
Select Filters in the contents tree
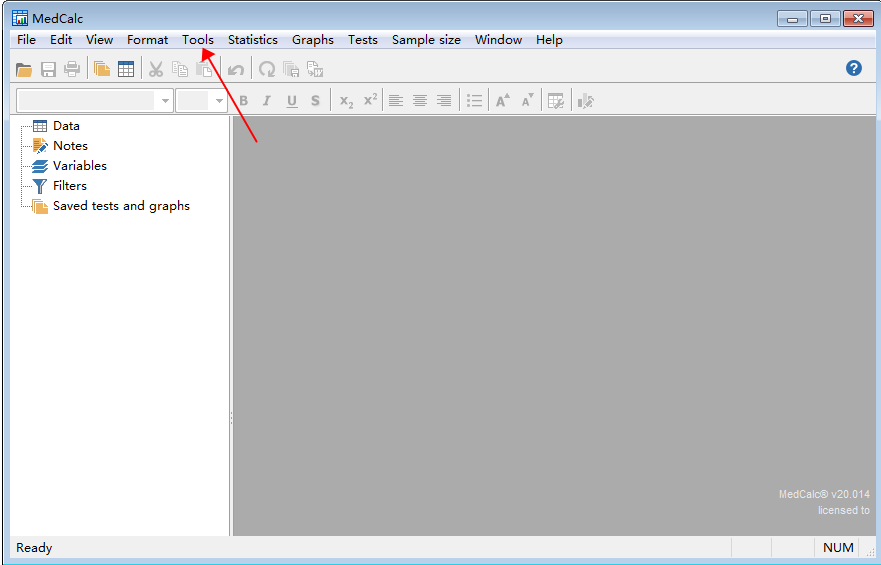[70, 186]
